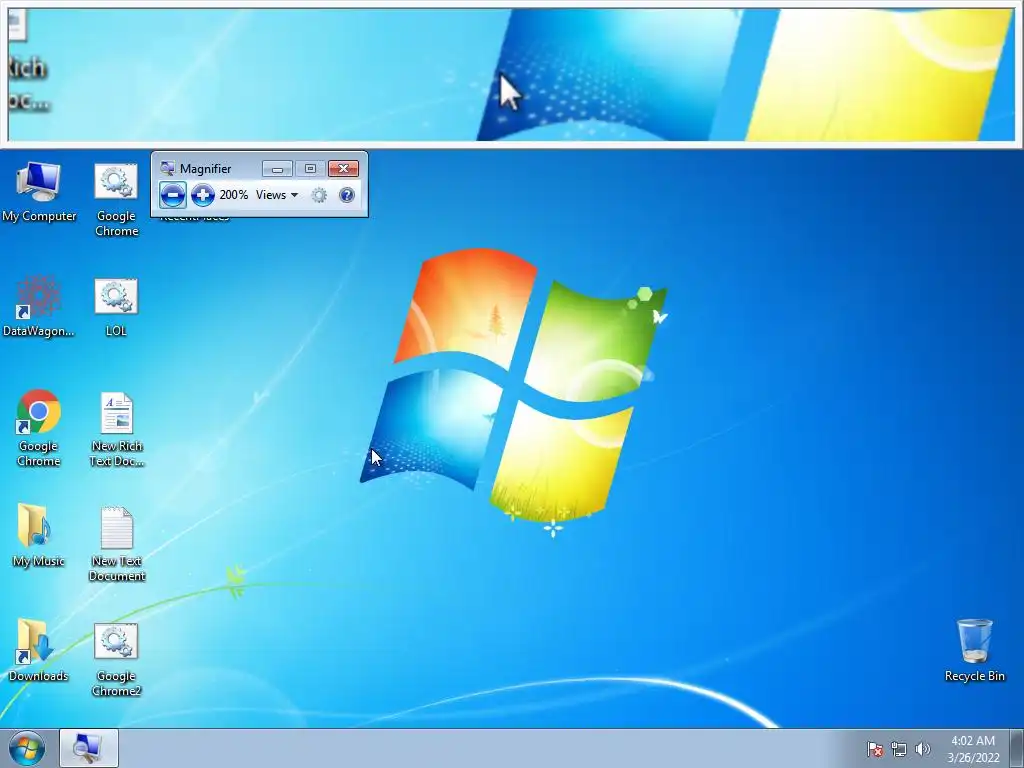Select the Google Chrome2 file icon
This screenshot has width=1024, height=768.
click(x=116, y=660)
